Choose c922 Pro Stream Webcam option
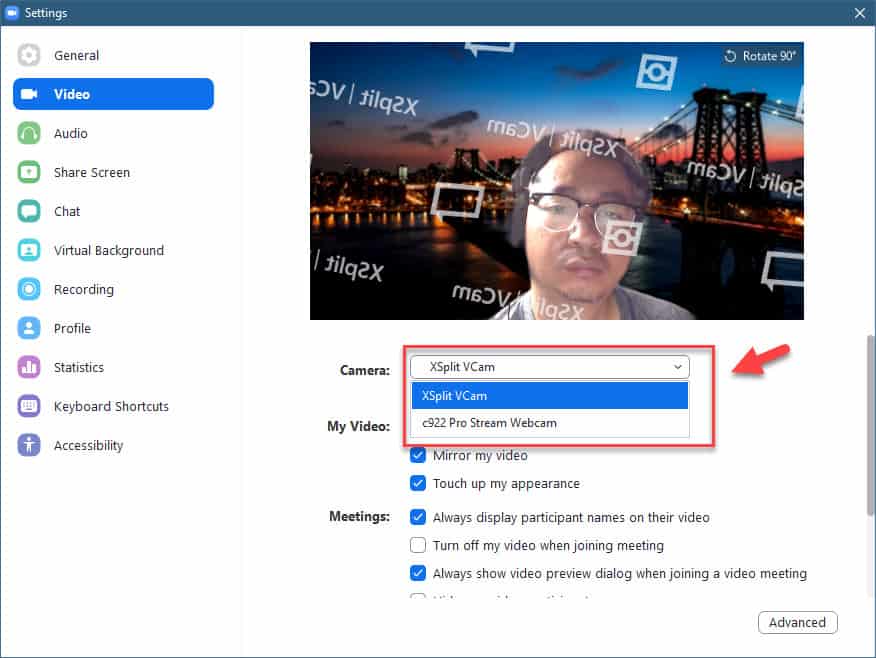 [x=550, y=423]
